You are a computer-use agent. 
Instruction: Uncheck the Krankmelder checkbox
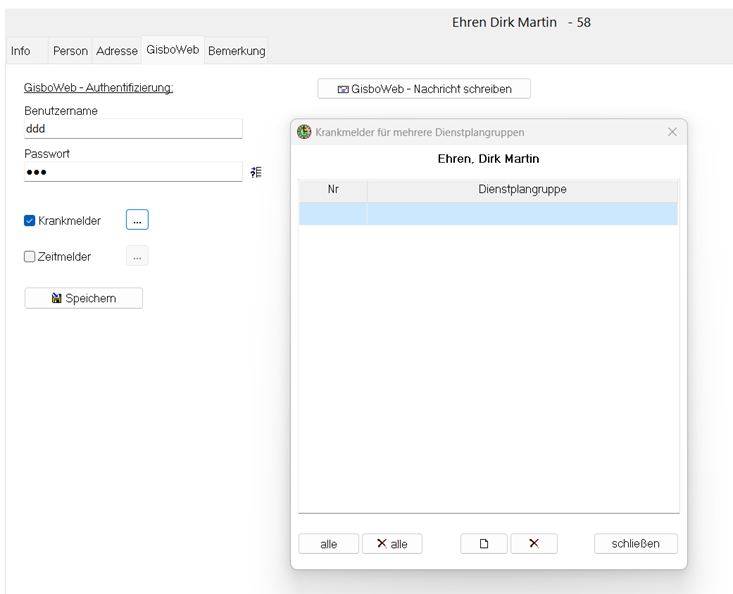pyautogui.click(x=30, y=220)
